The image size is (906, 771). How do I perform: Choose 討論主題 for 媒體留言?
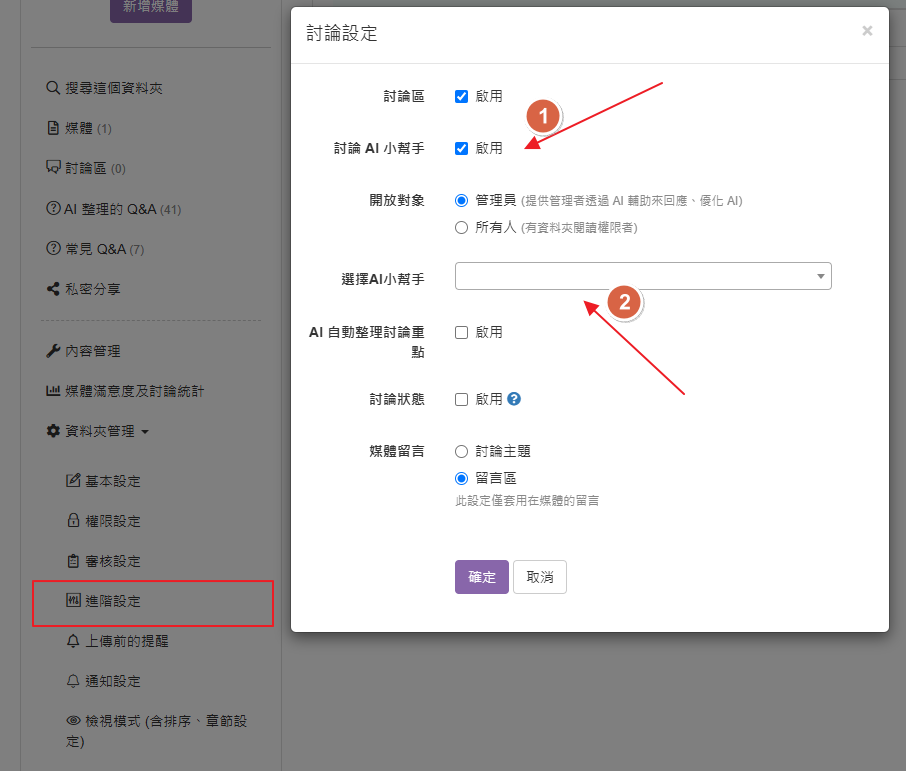[461, 451]
